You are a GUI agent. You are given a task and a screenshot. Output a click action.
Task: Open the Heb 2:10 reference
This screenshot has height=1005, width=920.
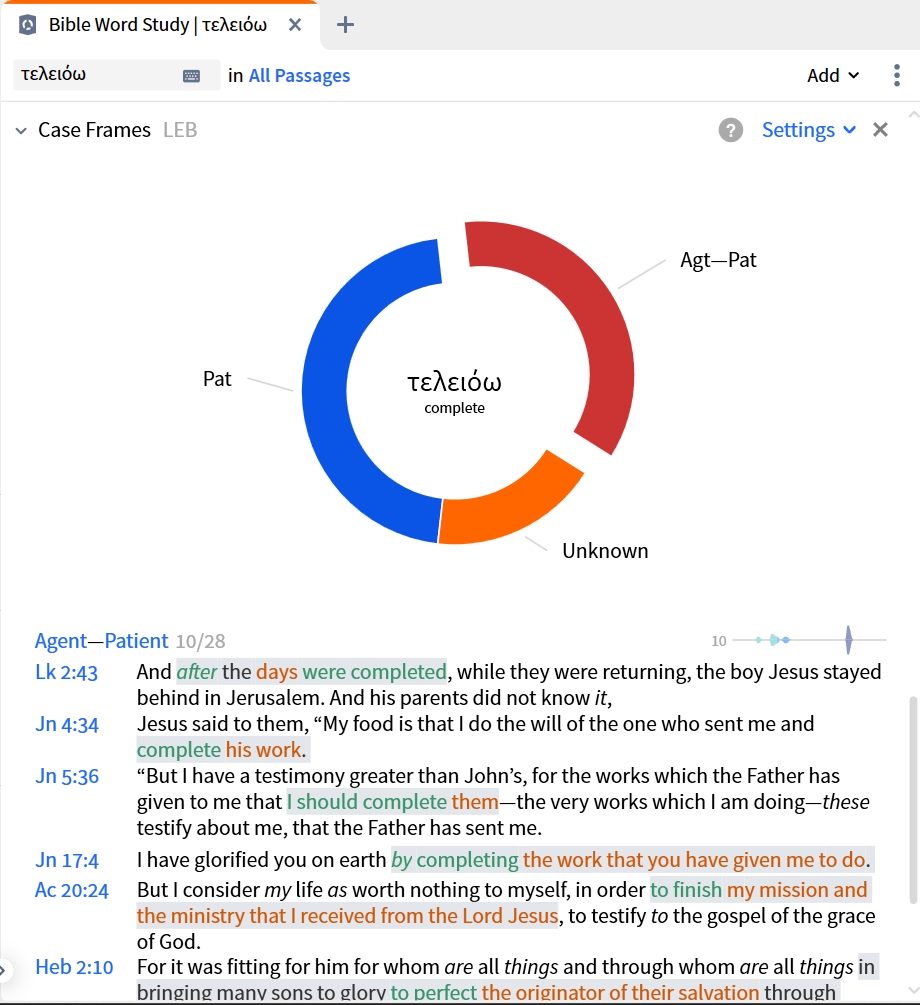(74, 967)
